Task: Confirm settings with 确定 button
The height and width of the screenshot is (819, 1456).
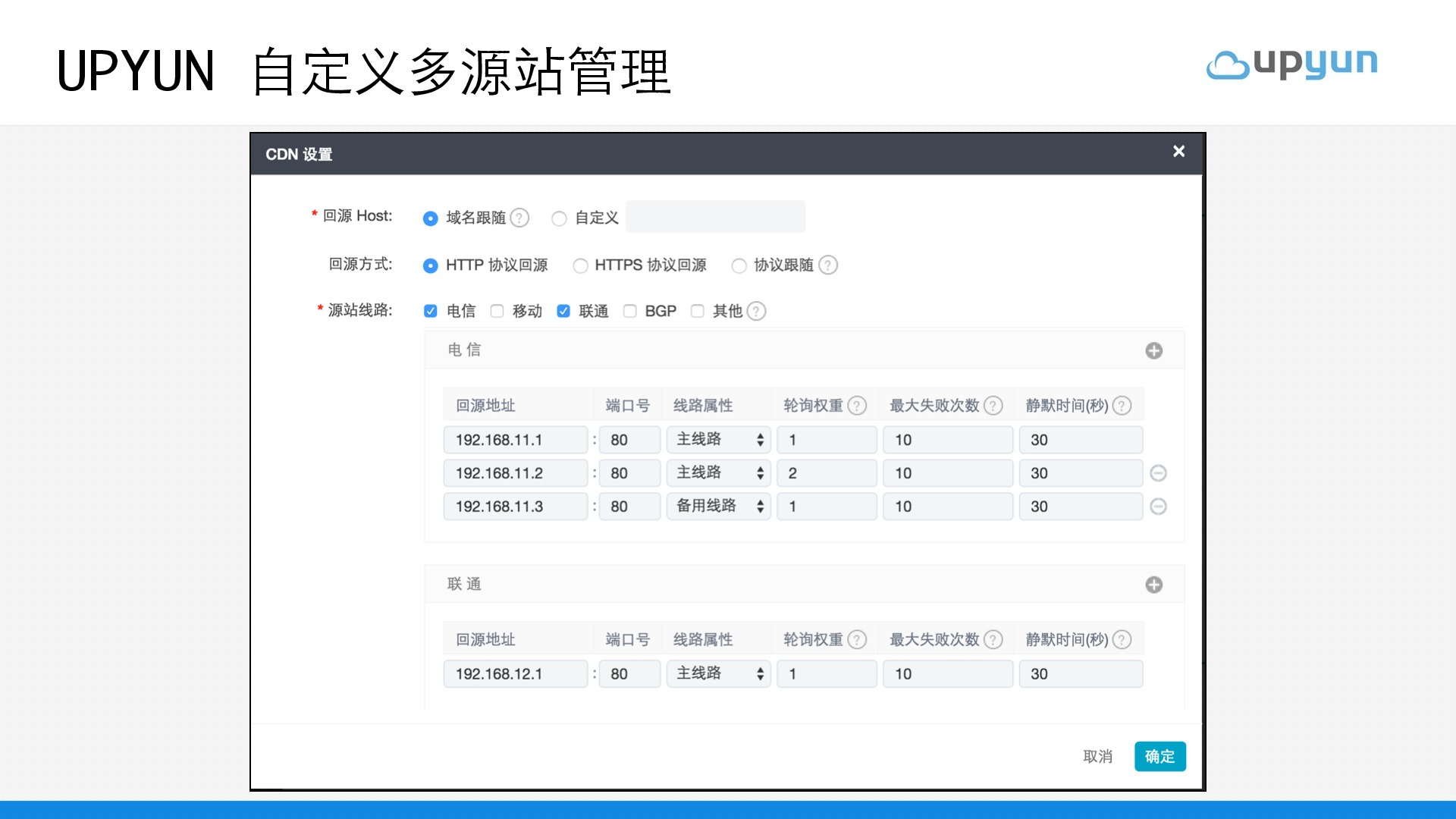Action: point(1160,757)
